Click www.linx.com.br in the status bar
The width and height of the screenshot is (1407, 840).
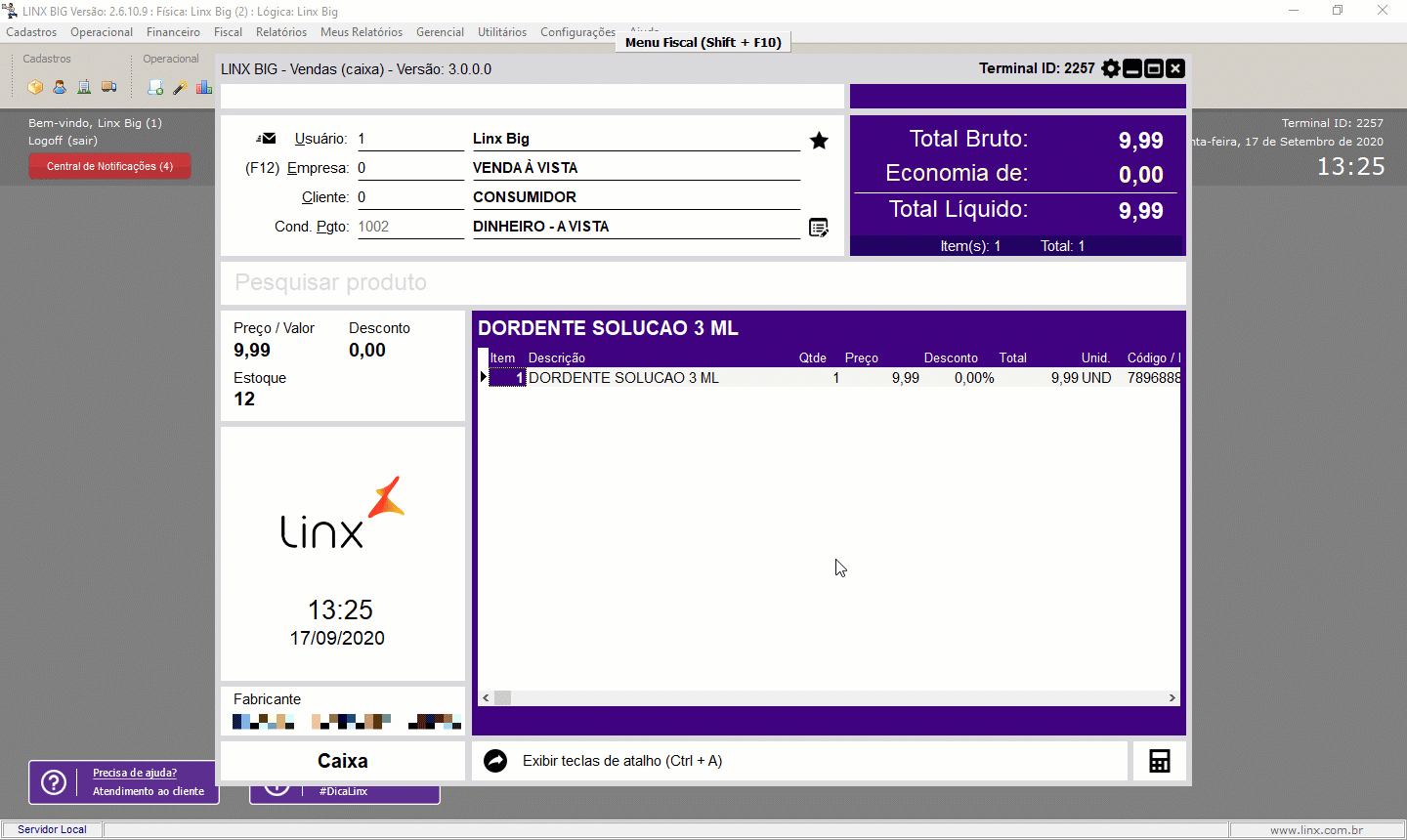[1316, 830]
